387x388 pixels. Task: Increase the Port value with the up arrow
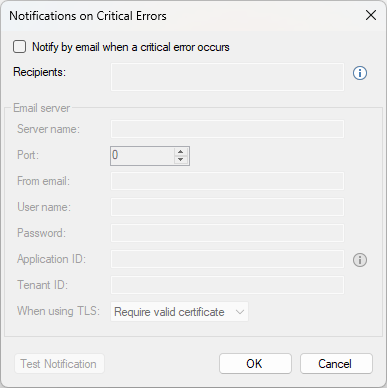tap(180, 152)
